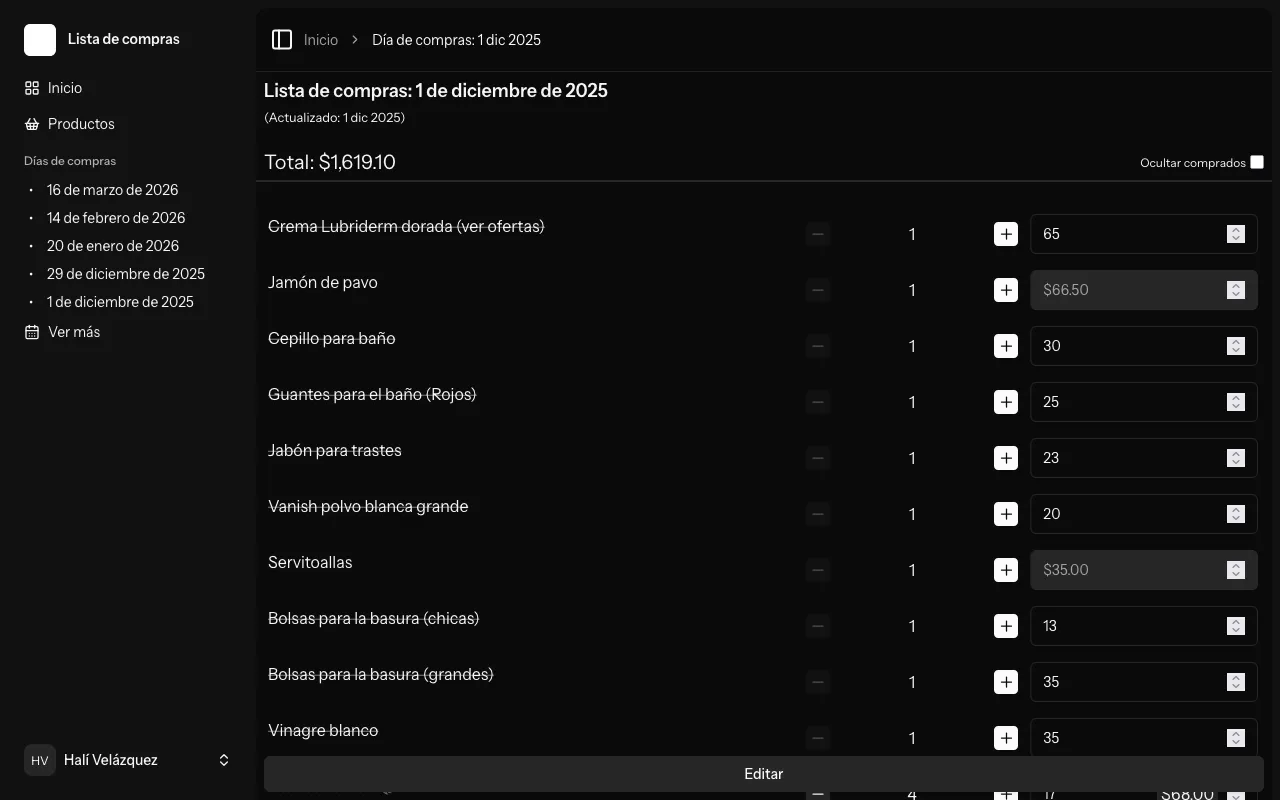1280x800 pixels.
Task: Click the price field of Jamón de pavo
Action: coord(1120,289)
